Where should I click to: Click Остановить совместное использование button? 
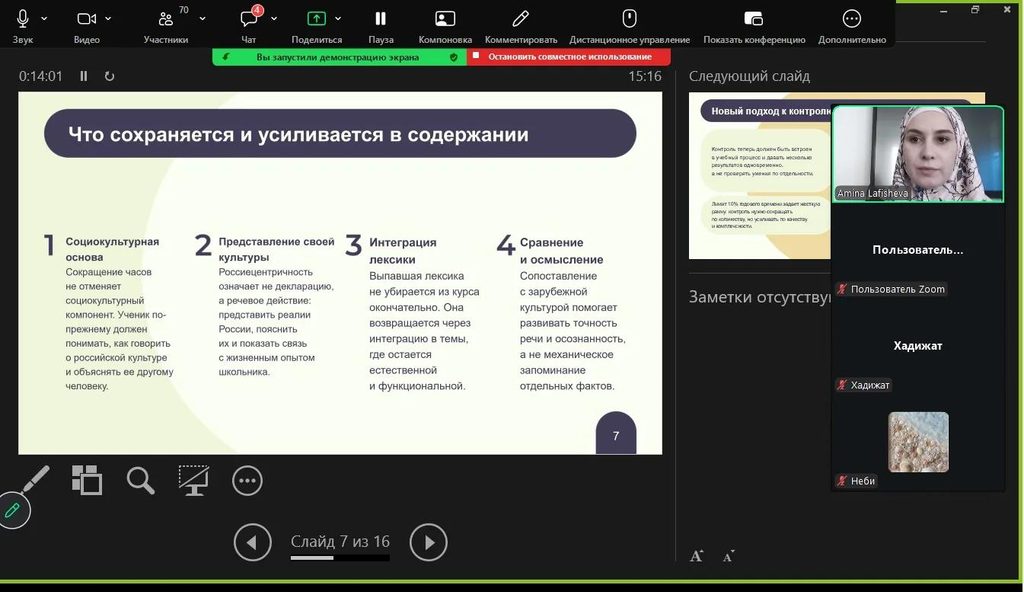[569, 57]
